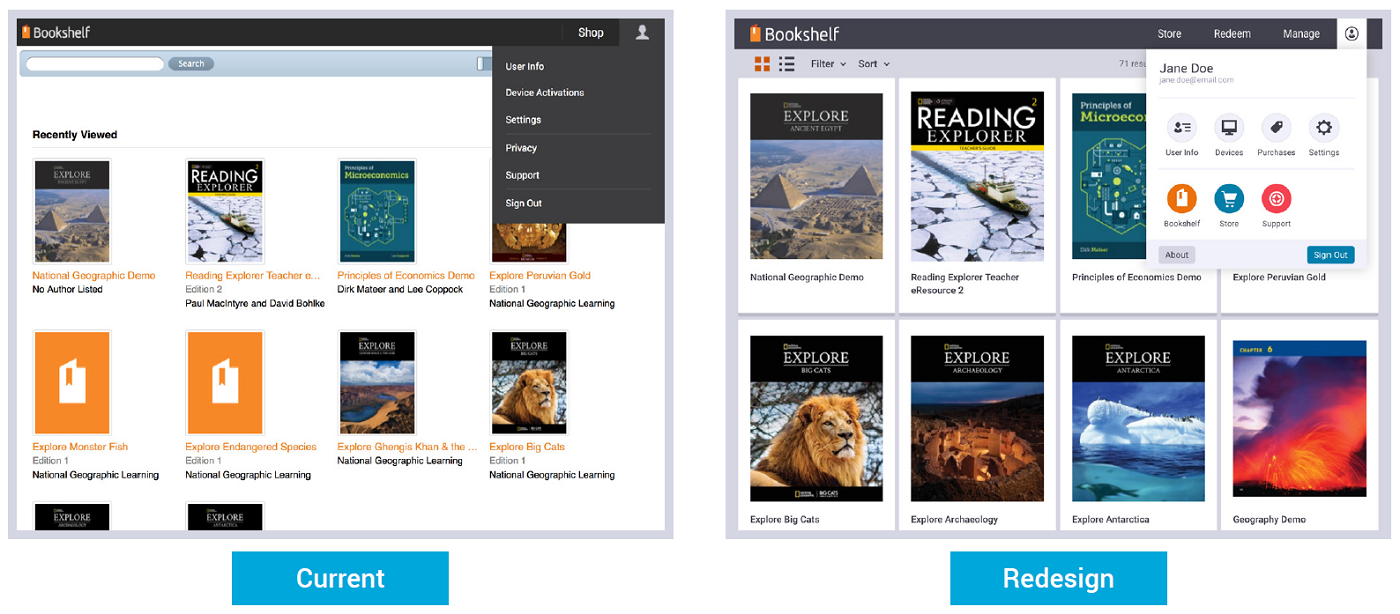Open Store in the Redesign header
This screenshot has width=1400, height=614.
tap(1169, 34)
